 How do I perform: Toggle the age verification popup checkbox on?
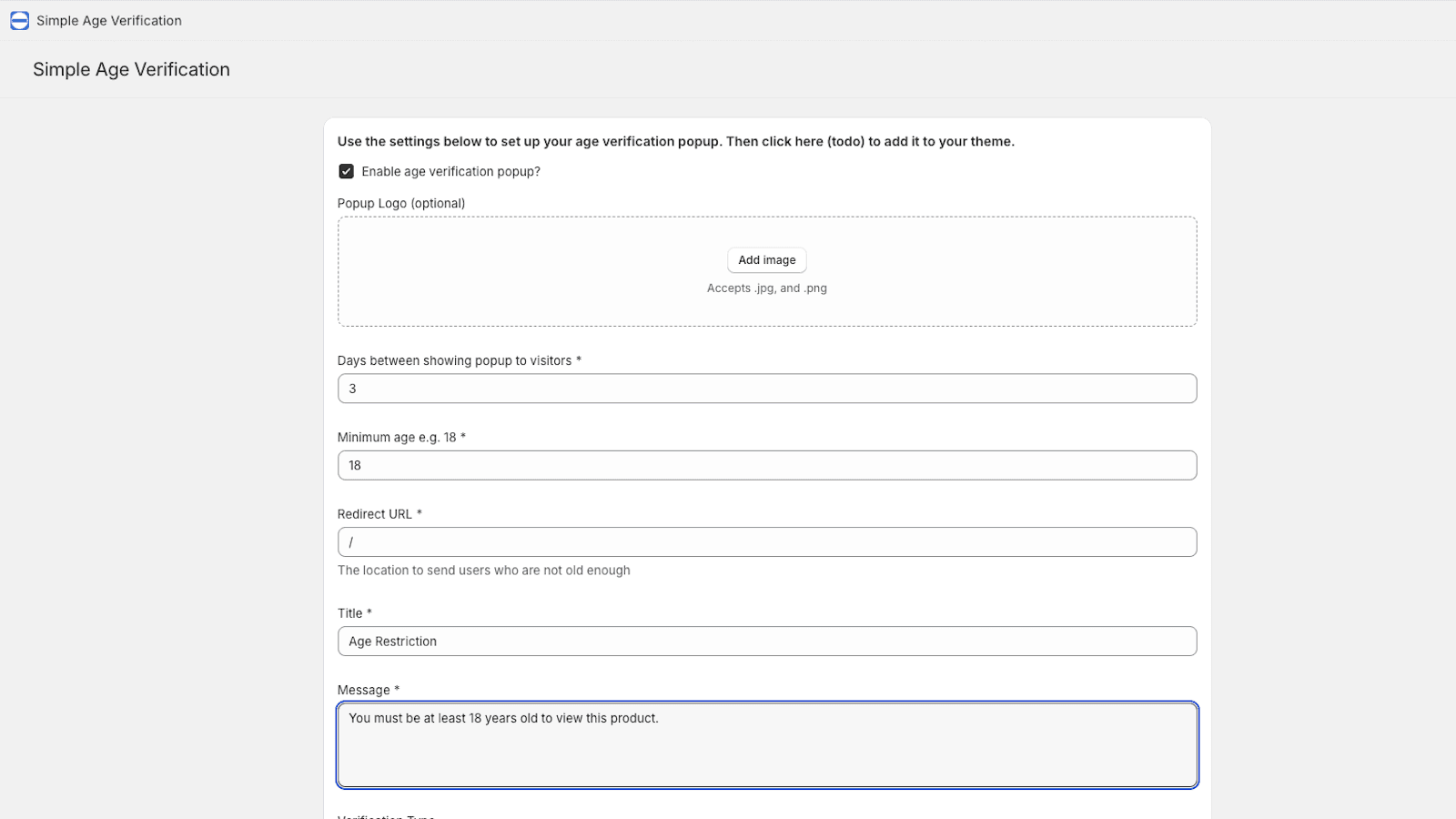click(346, 171)
